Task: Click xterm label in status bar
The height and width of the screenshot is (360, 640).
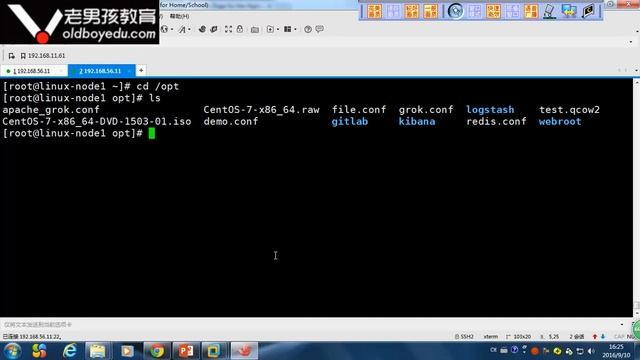Action: [491, 337]
